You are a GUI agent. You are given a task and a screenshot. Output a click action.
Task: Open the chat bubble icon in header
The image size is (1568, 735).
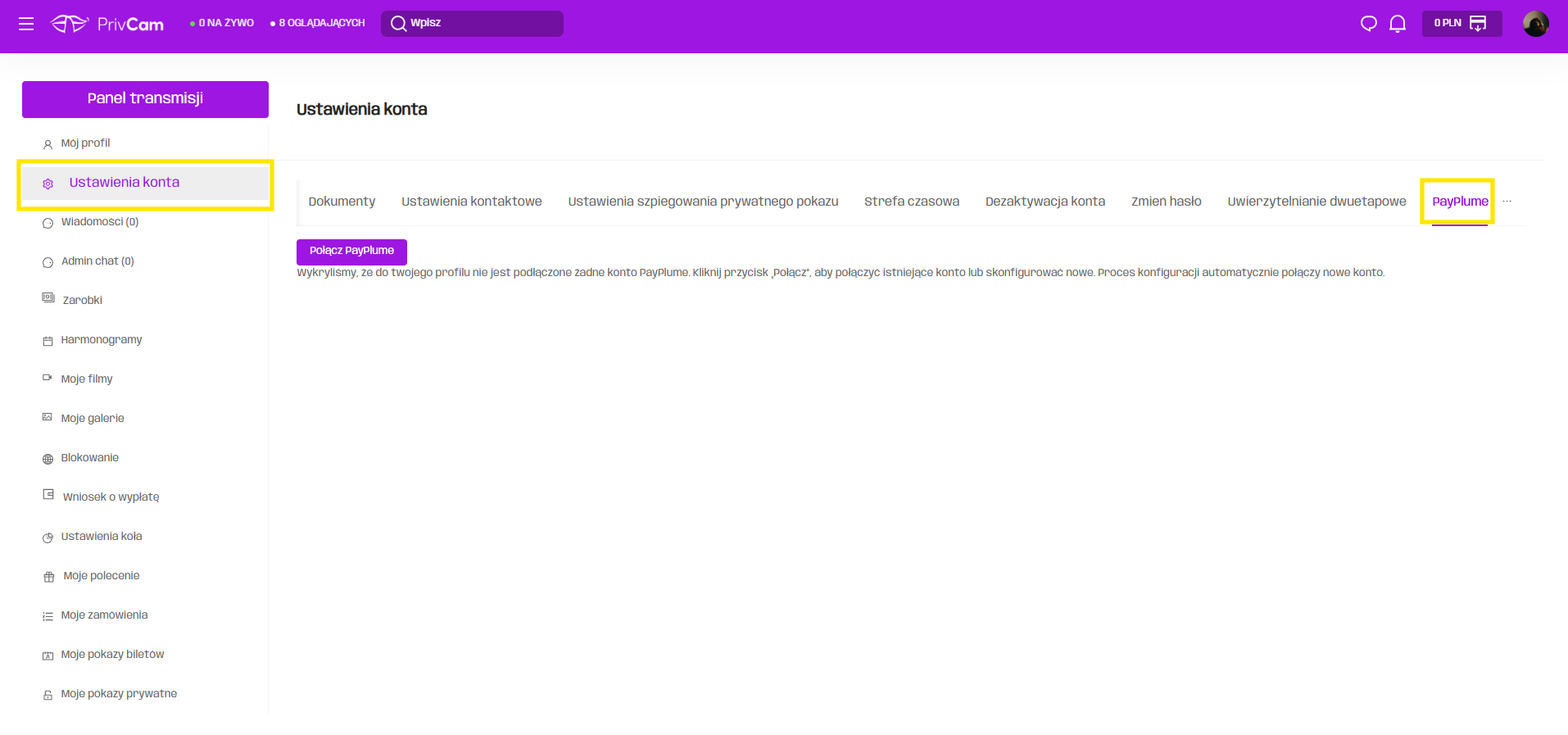[x=1368, y=24]
